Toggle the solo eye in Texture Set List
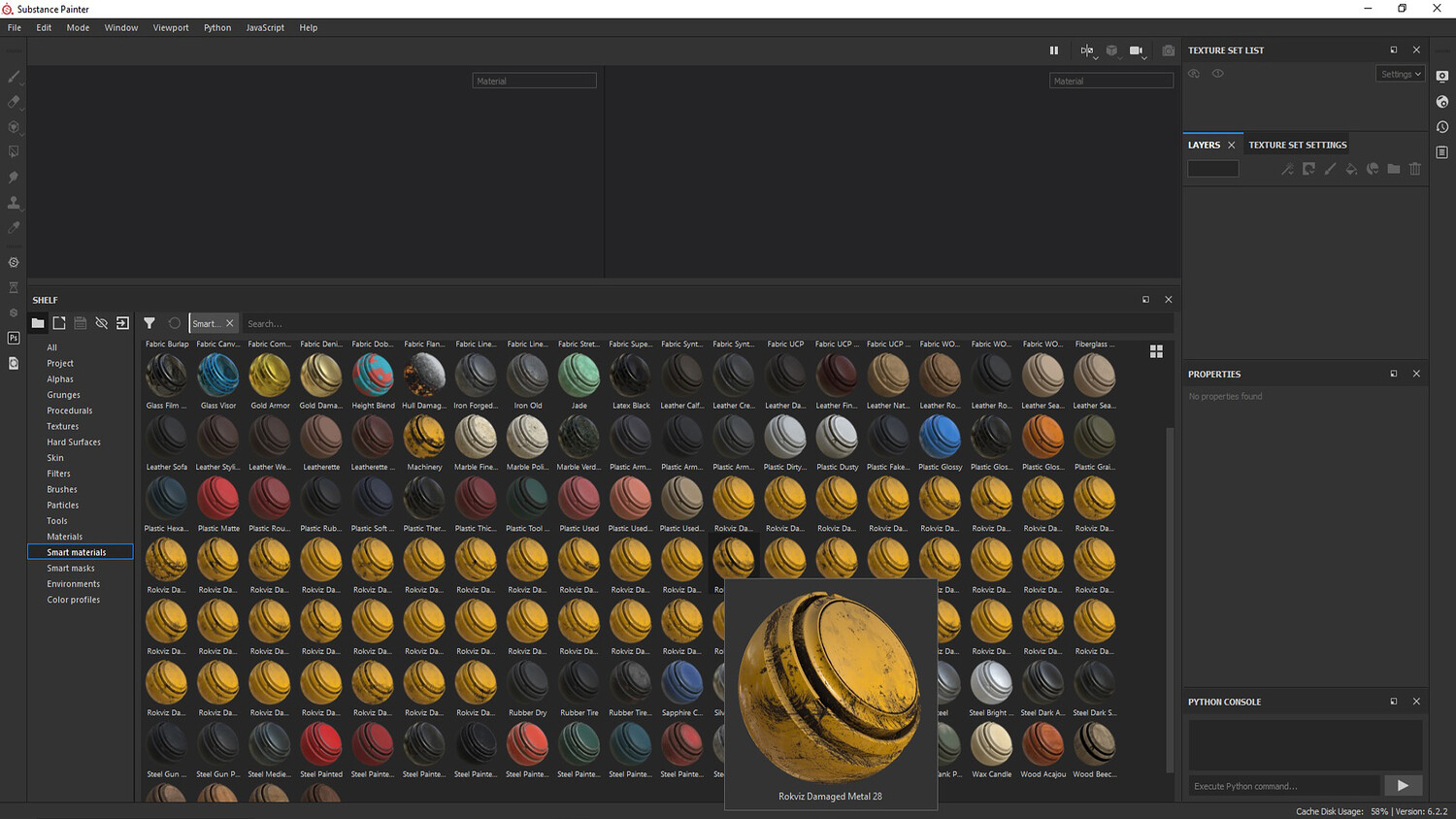Screen dimensions: 1456x819 click(x=1218, y=74)
